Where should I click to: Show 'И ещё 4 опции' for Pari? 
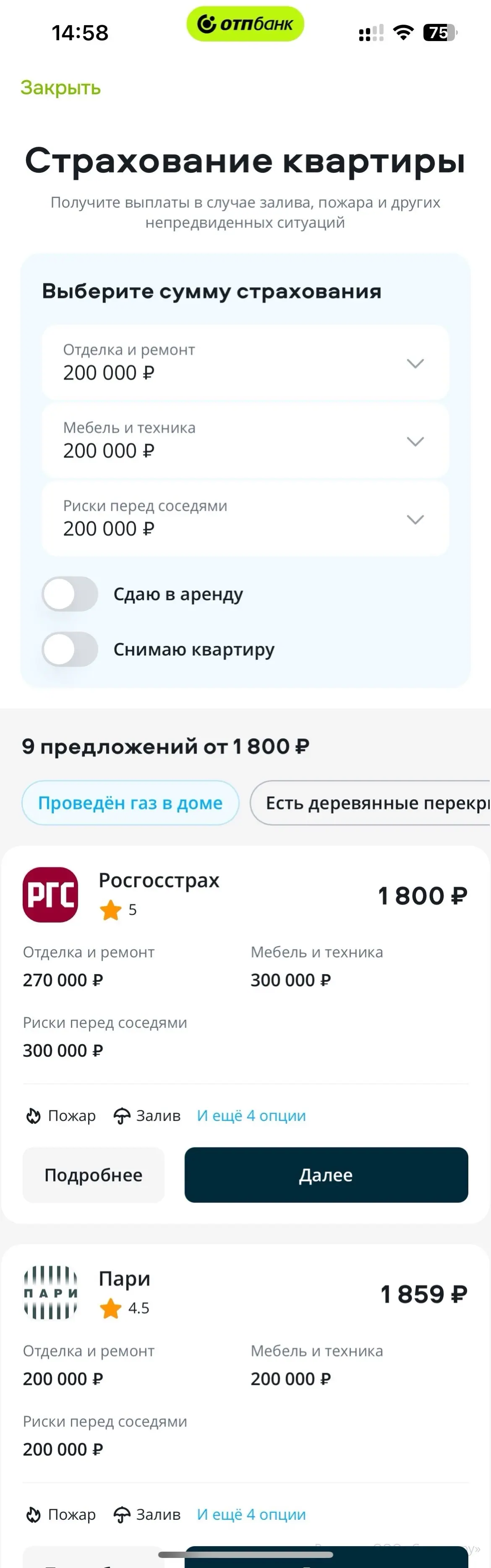click(x=251, y=1514)
